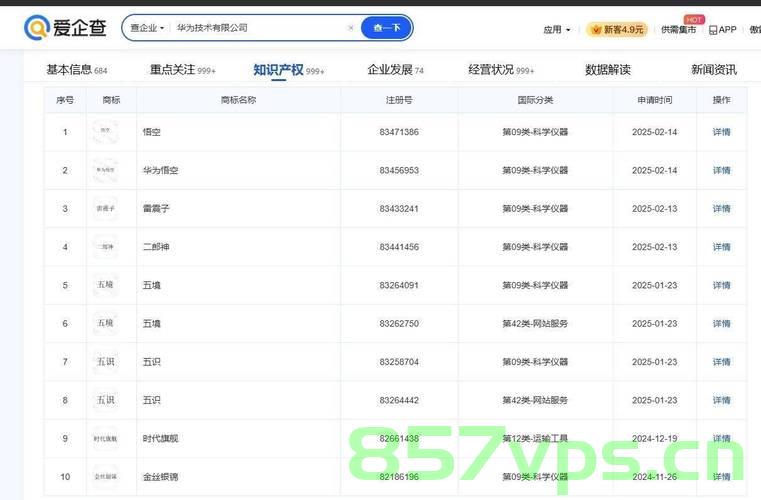Open the 金丝银镝 trademark thumbnail

105,477
